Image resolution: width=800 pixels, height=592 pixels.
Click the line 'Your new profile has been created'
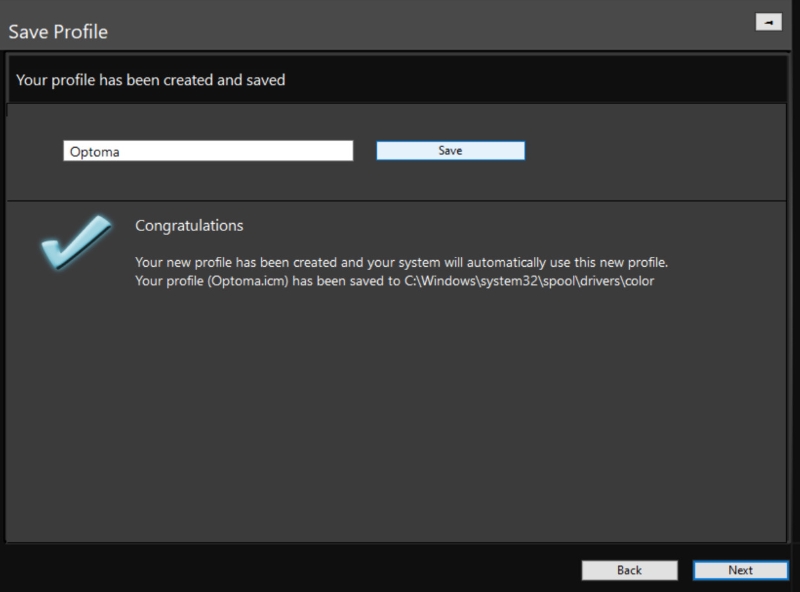coord(402,262)
